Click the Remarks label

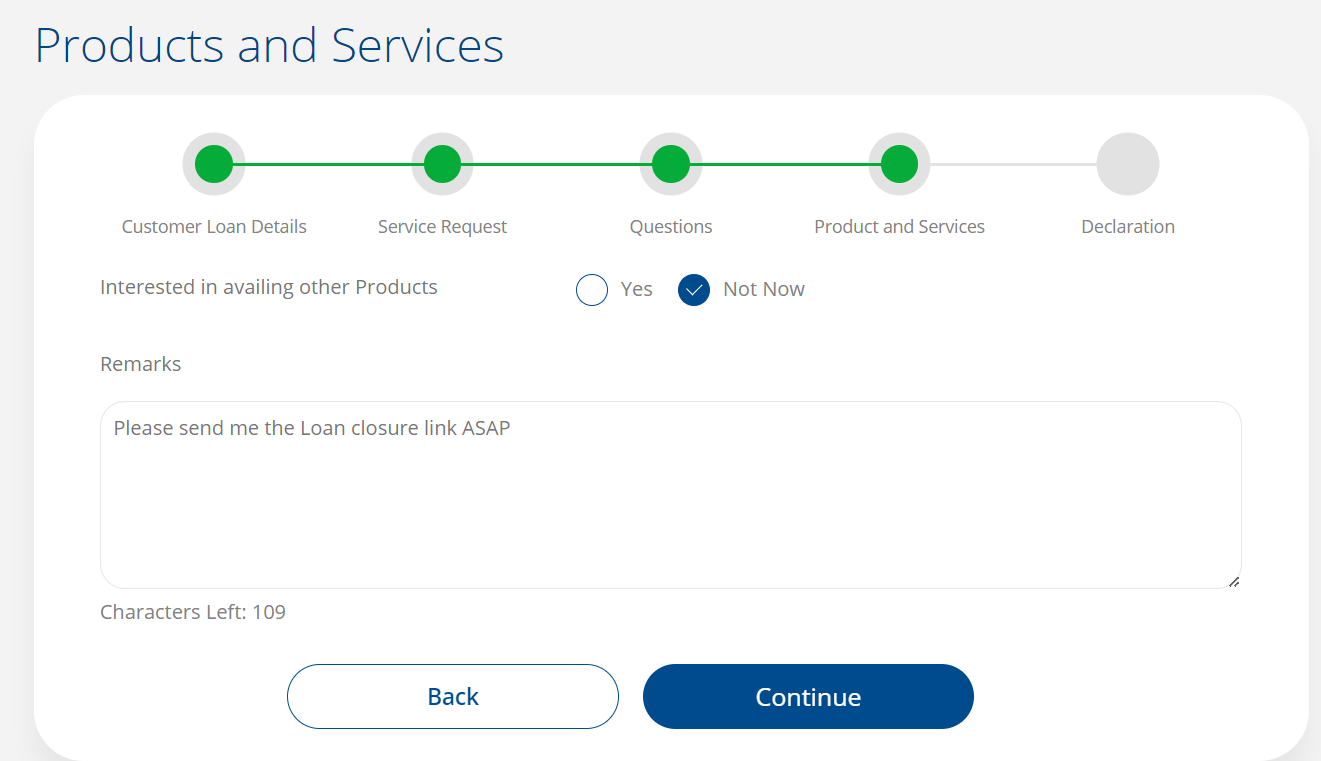point(141,364)
